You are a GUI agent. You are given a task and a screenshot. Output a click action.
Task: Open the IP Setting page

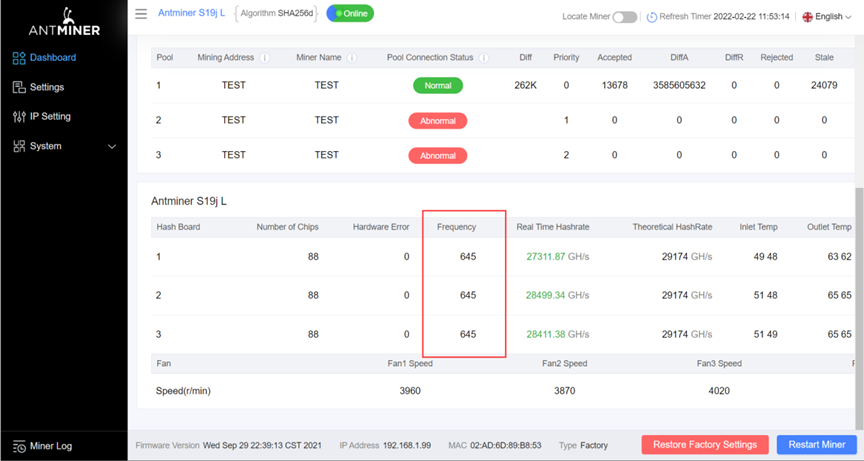click(x=50, y=117)
